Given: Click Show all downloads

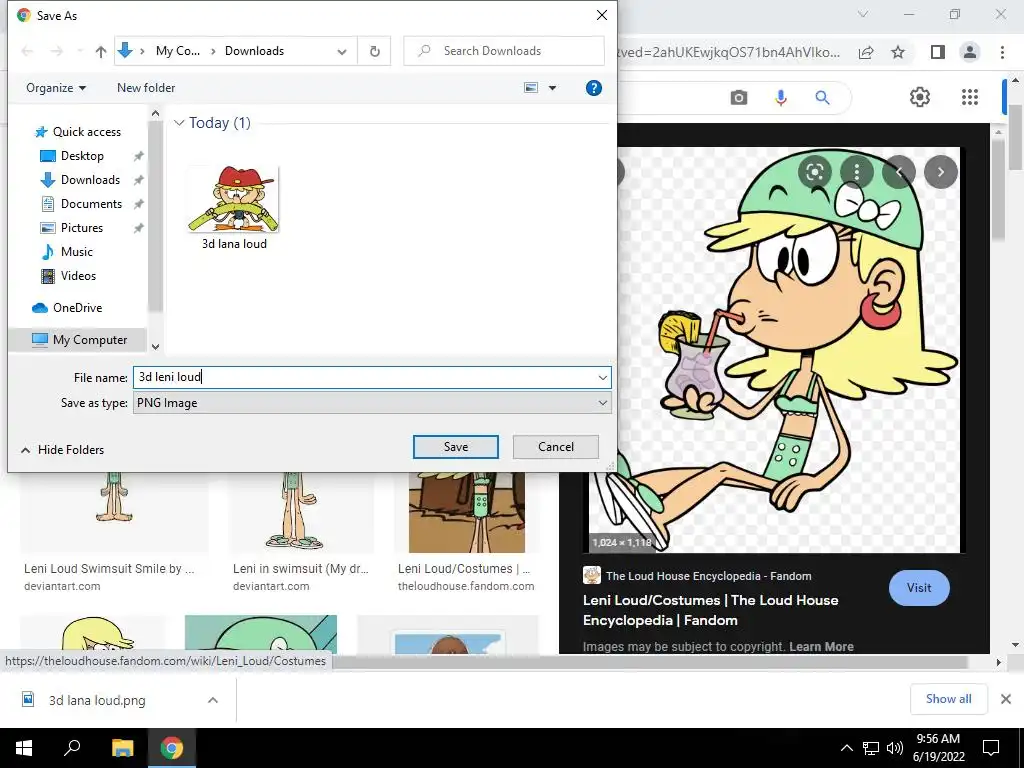Looking at the screenshot, I should tap(948, 699).
